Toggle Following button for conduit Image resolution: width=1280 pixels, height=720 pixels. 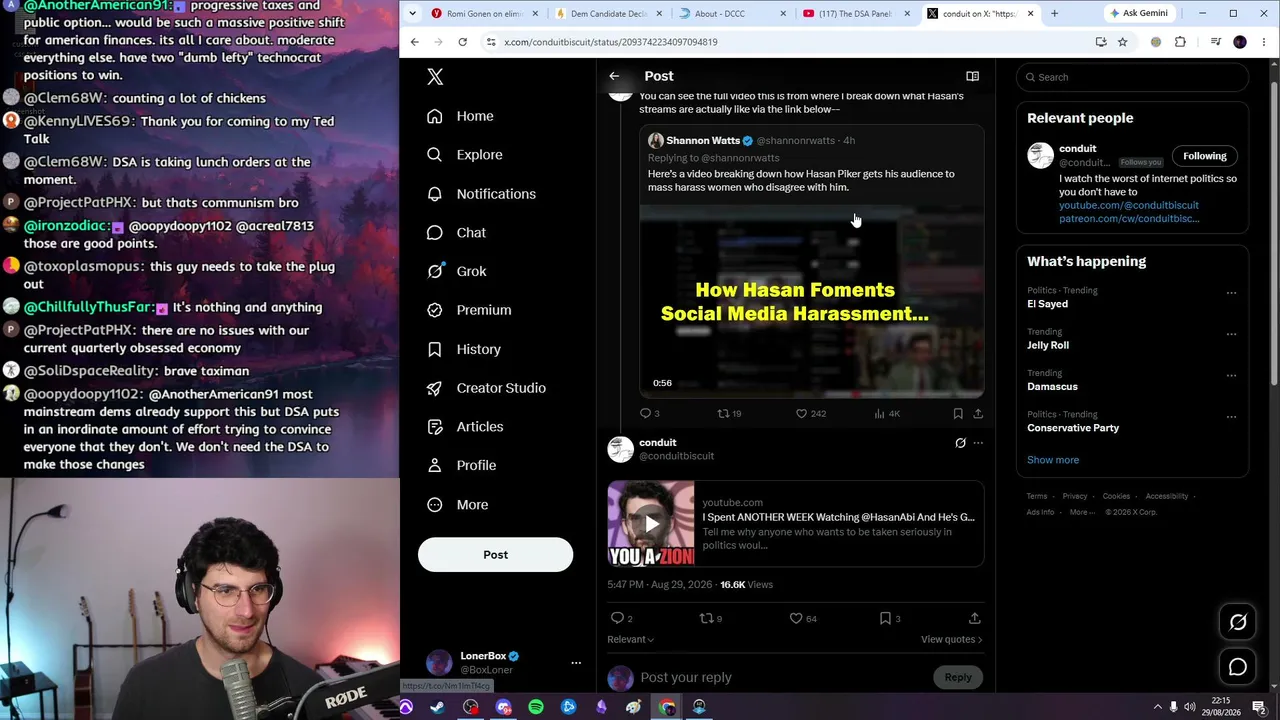click(1204, 156)
